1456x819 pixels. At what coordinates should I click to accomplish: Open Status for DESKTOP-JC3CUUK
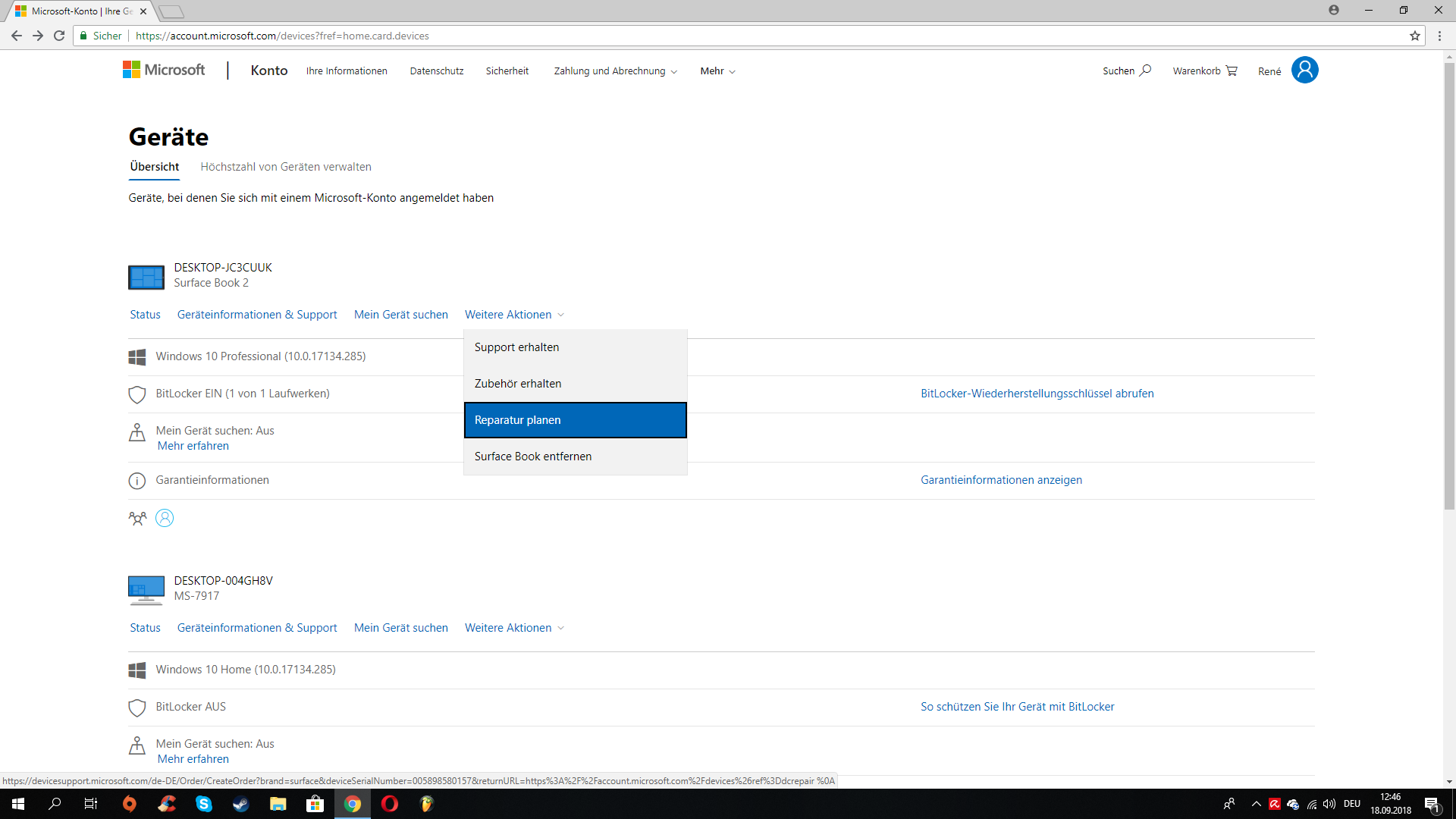[x=145, y=315]
